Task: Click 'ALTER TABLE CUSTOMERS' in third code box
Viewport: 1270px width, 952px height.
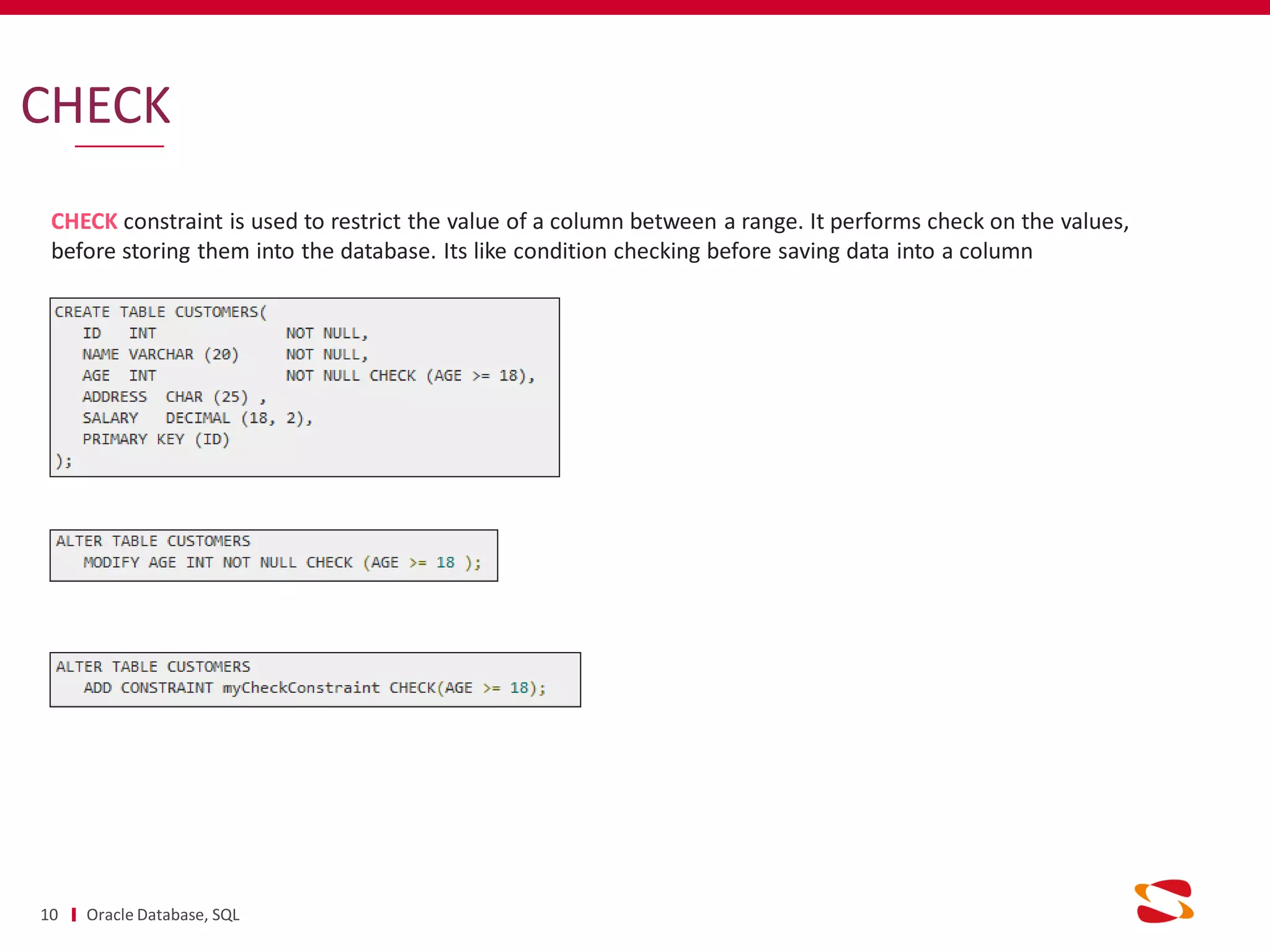Action: (153, 666)
